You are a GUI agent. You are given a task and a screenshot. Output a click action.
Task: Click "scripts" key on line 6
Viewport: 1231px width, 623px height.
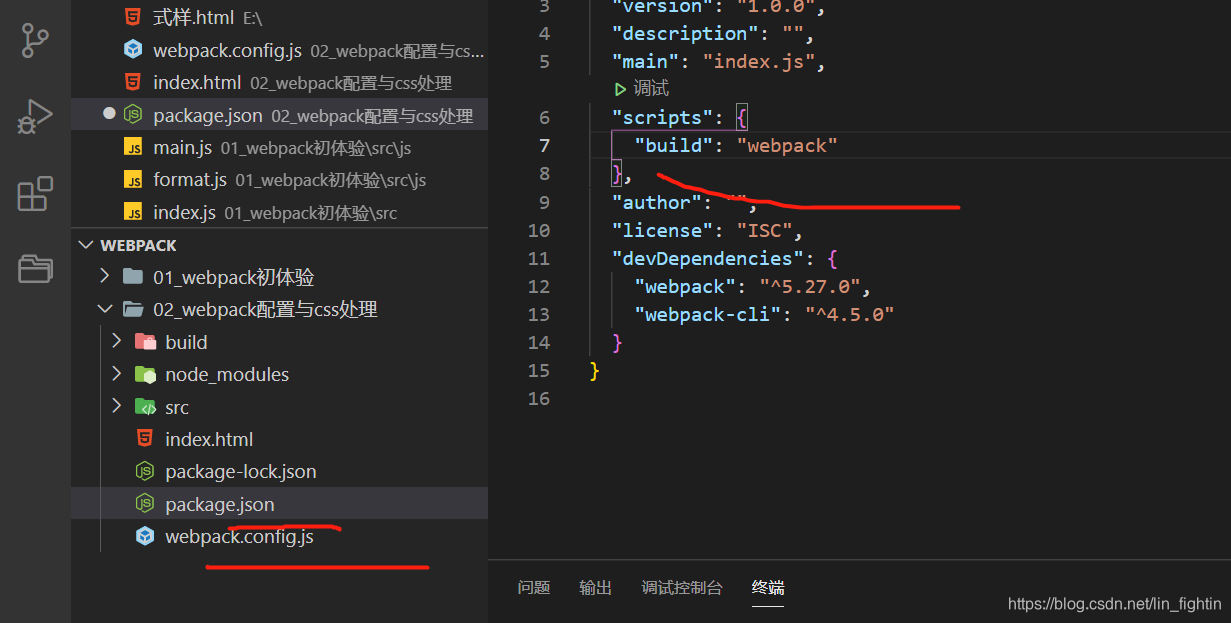tap(662, 117)
